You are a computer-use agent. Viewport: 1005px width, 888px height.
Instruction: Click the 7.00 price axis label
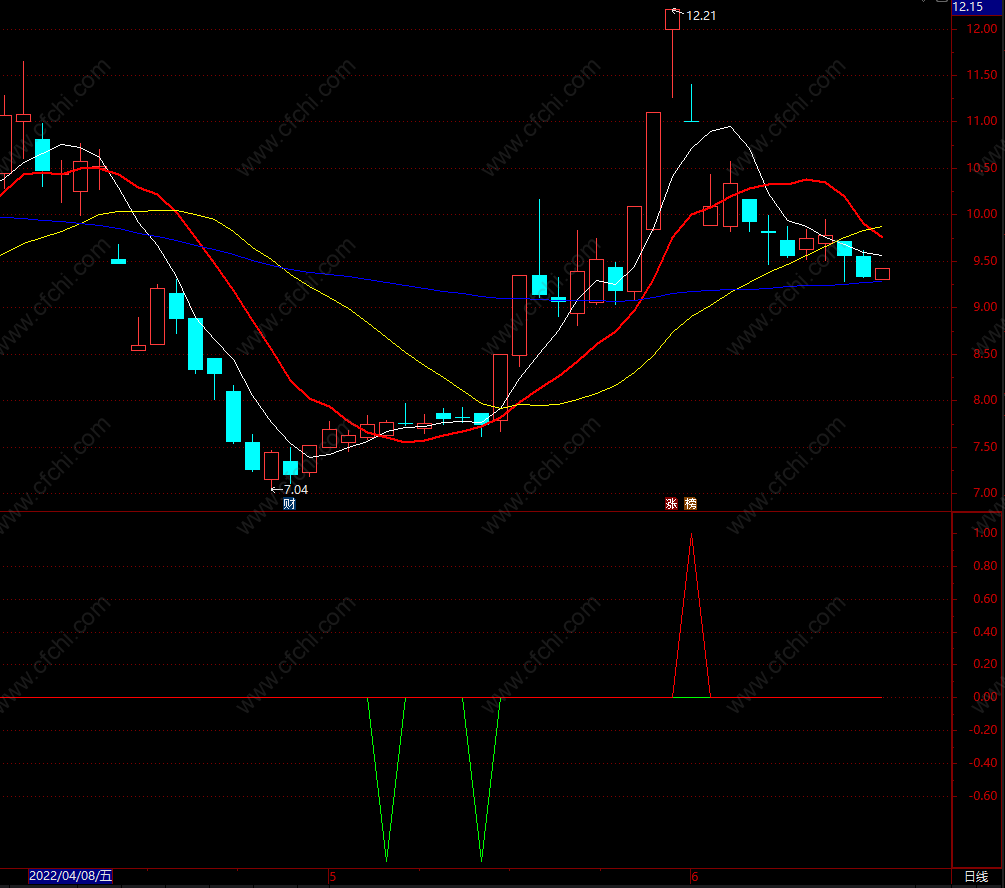985,493
